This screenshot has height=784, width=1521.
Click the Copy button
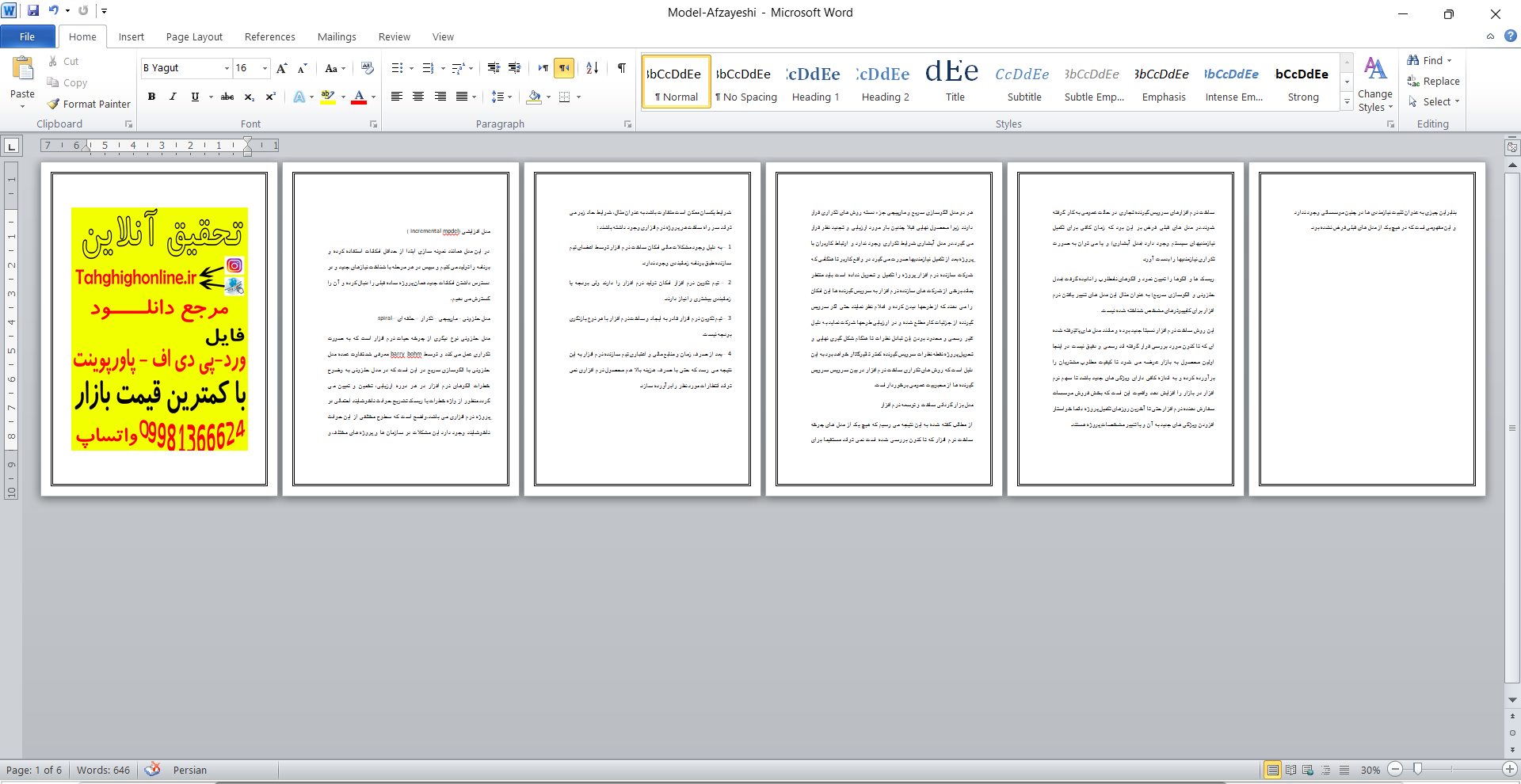67,82
